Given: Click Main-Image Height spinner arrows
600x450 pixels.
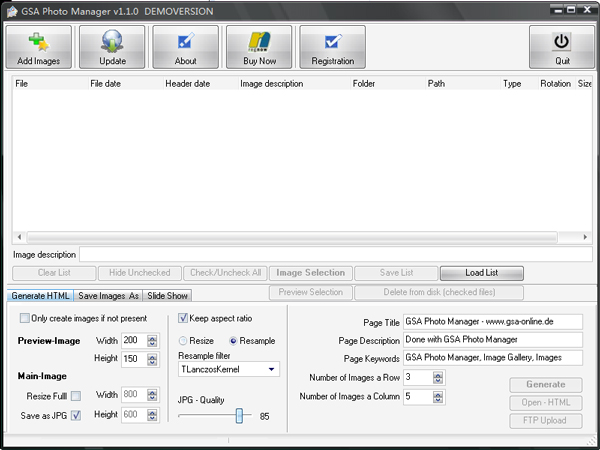Looking at the screenshot, I should coord(152,415).
